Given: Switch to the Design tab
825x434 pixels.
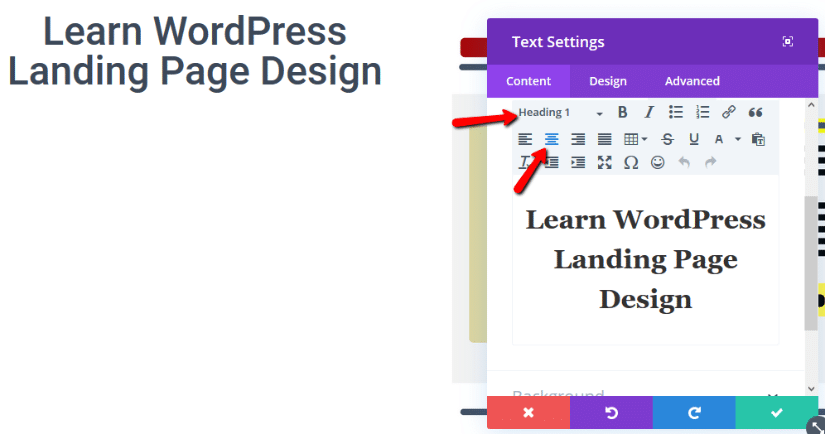Looking at the screenshot, I should click(608, 81).
